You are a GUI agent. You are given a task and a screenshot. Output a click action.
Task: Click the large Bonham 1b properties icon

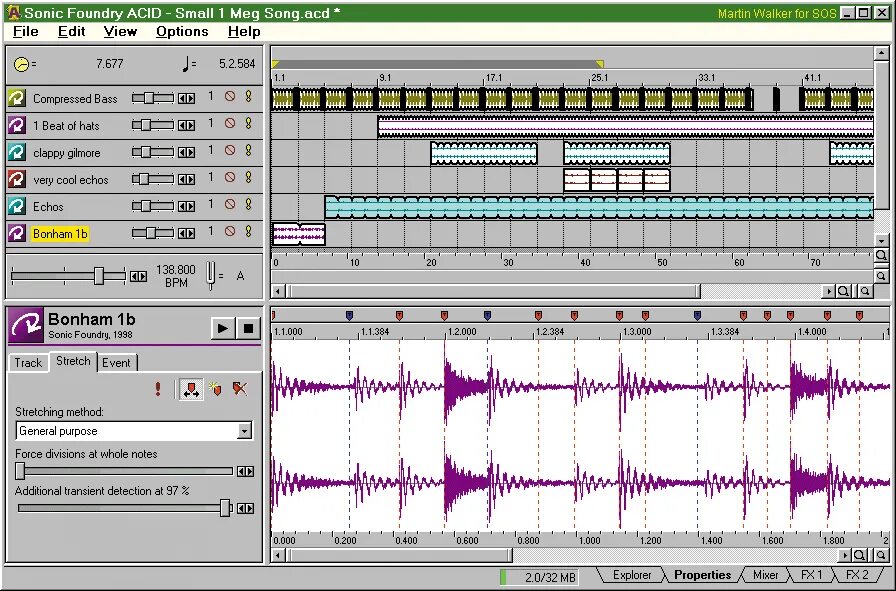(x=25, y=325)
